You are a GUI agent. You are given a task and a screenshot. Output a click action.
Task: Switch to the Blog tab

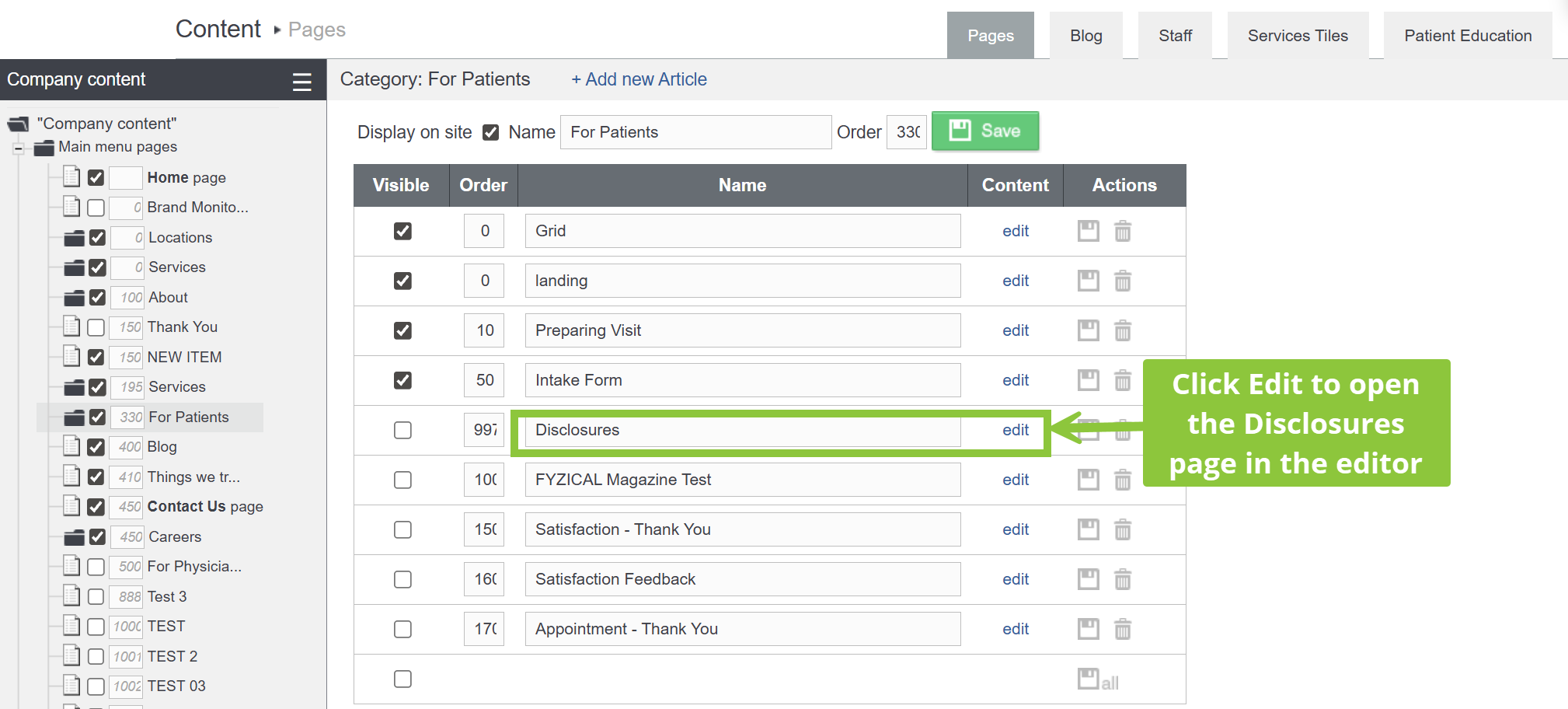(x=1086, y=36)
